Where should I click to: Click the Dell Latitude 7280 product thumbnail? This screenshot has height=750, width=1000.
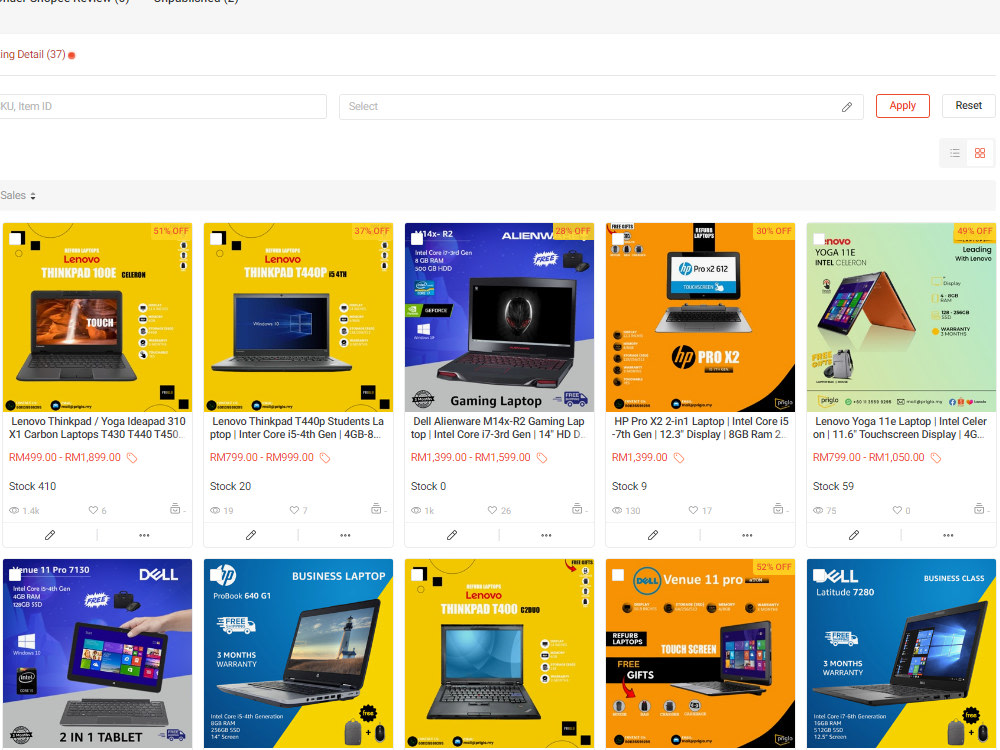(901, 653)
